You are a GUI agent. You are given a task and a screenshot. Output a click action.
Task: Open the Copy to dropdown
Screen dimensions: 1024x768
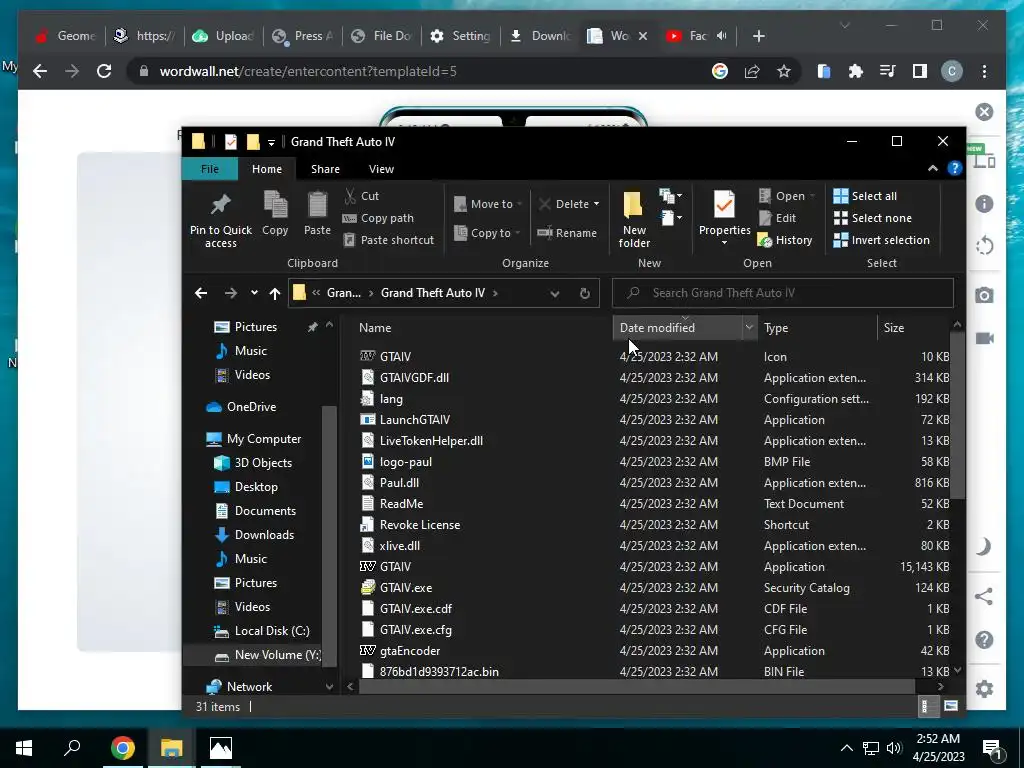coord(487,232)
